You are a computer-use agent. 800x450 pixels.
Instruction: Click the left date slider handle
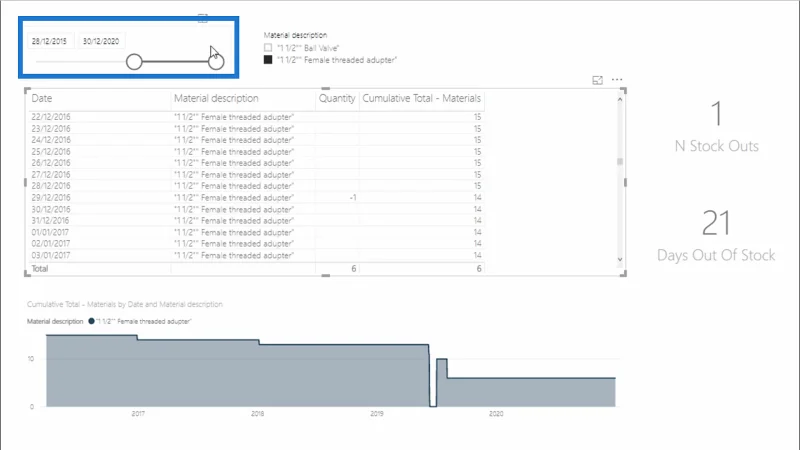click(134, 62)
